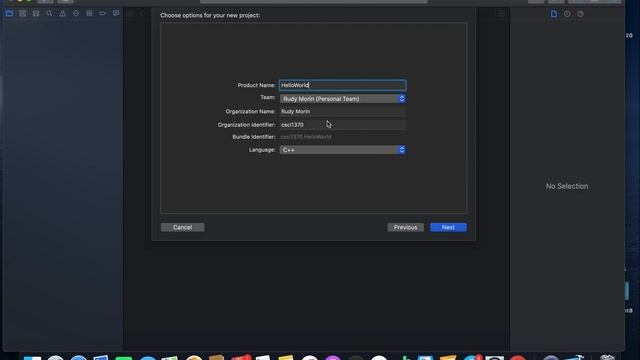Image resolution: width=640 pixels, height=360 pixels.
Task: Cancel the new project dialog
Action: [x=182, y=227]
